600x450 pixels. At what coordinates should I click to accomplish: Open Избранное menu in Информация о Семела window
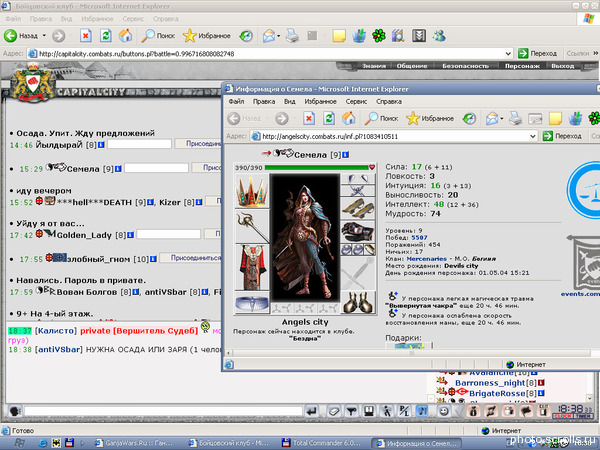320,101
